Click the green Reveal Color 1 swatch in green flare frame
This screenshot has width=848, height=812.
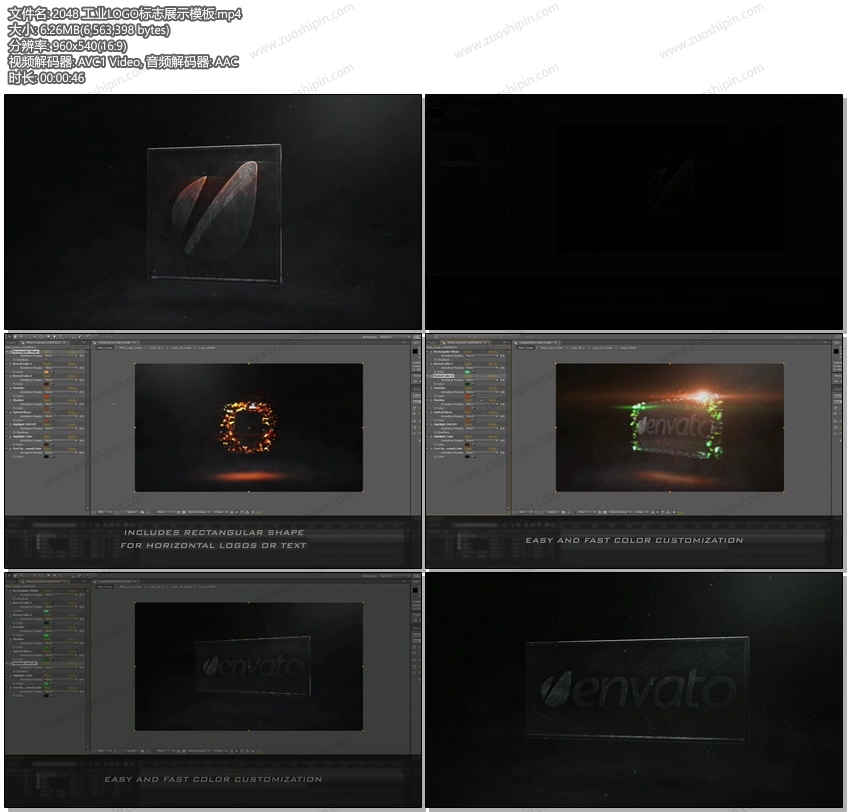[x=467, y=371]
